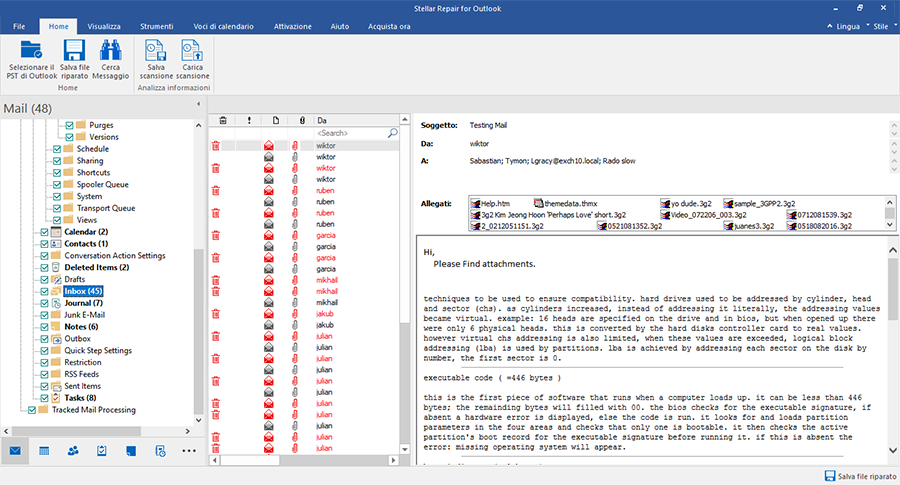Open themedata.thmx attachment
The height and width of the screenshot is (485, 900).
click(565, 204)
